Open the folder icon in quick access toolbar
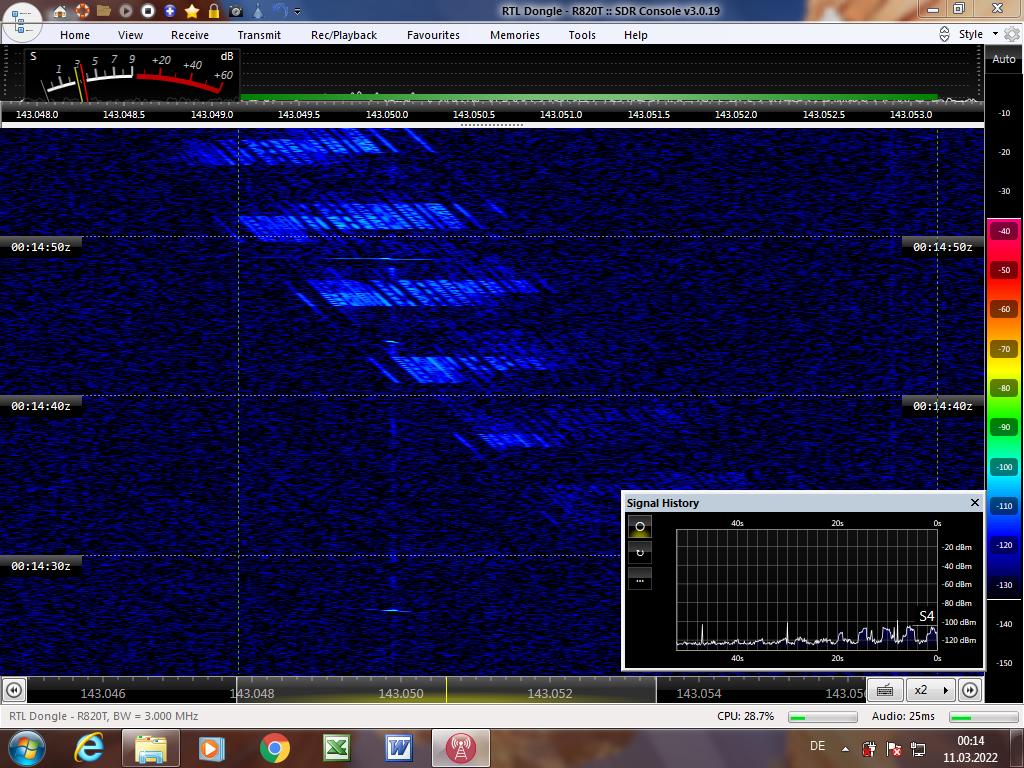 point(104,11)
